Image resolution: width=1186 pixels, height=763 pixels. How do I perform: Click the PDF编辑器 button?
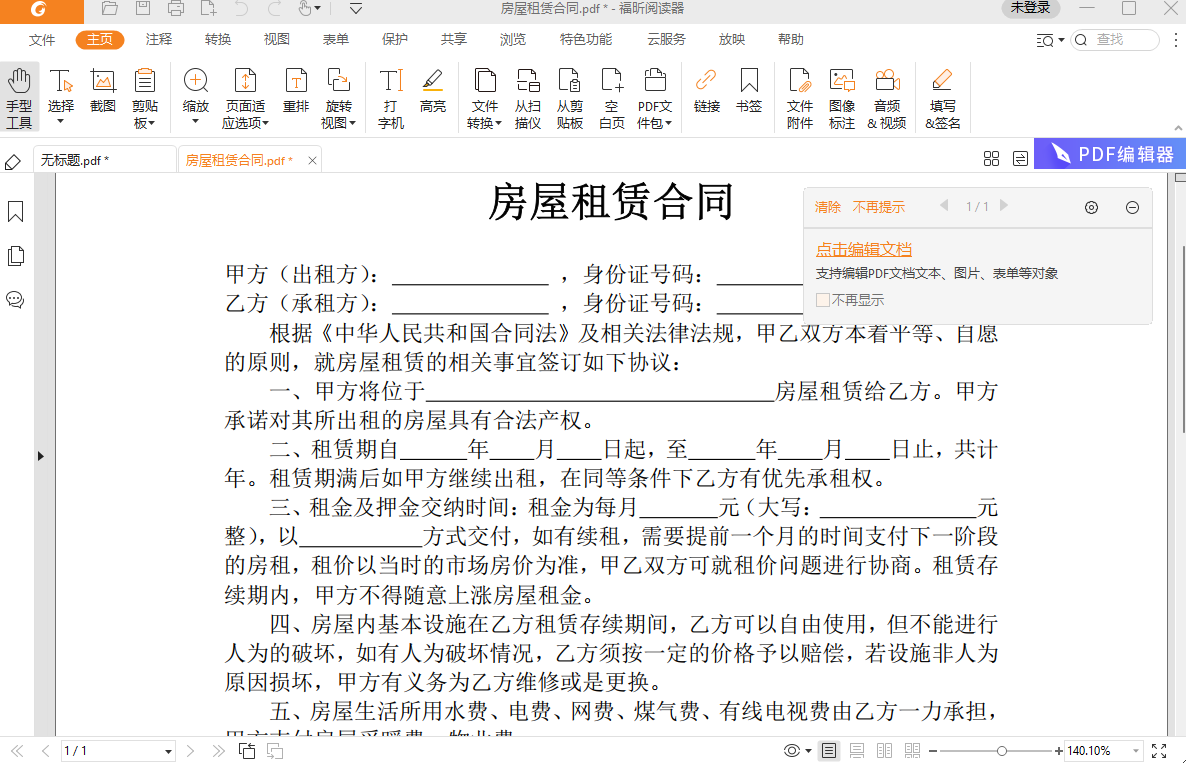click(1110, 153)
